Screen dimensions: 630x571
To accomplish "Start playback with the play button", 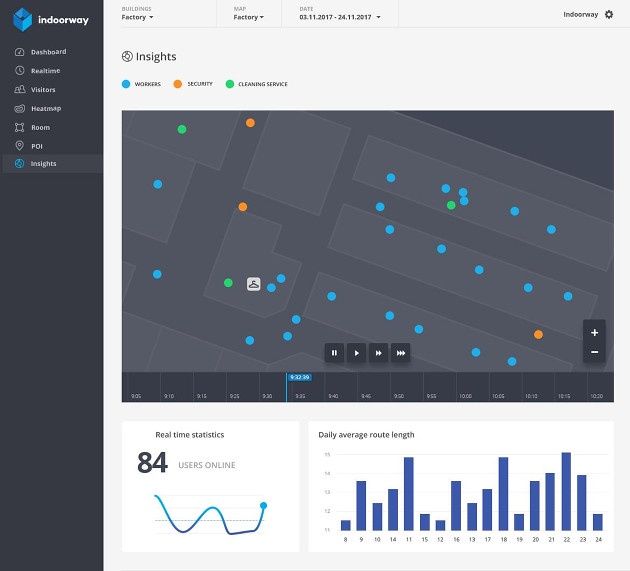I will (356, 353).
